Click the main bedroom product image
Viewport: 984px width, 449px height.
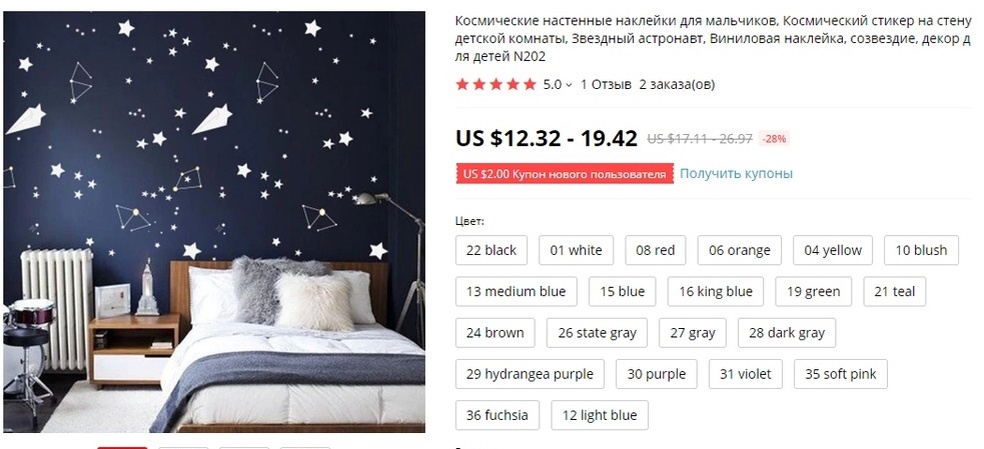214,222
